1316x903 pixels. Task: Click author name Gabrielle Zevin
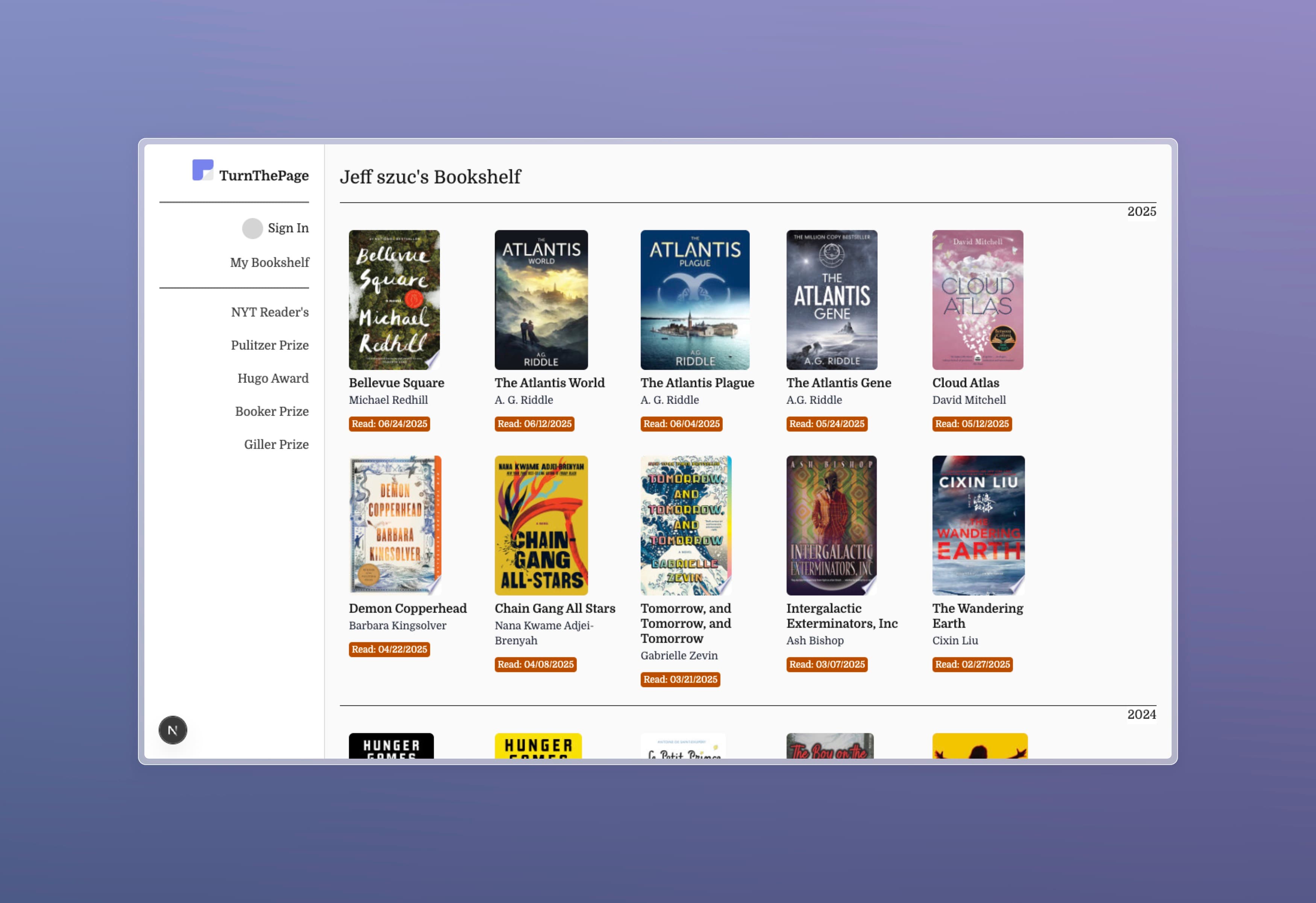(x=679, y=656)
